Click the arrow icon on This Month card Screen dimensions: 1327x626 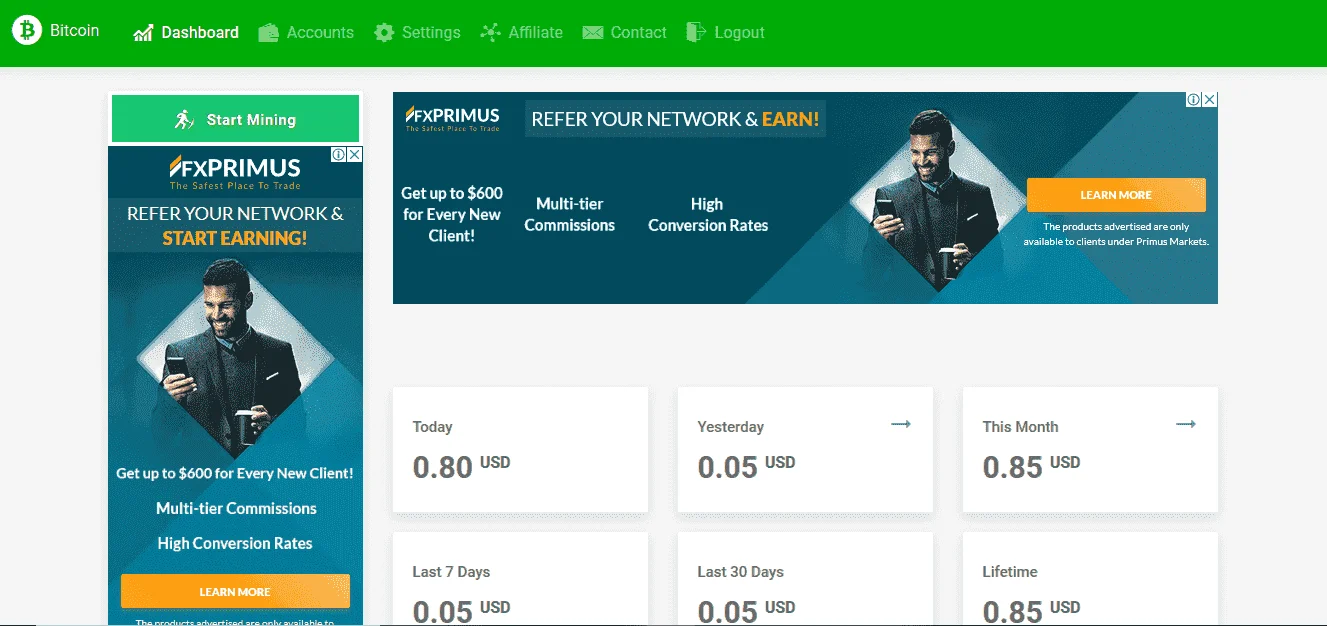click(1186, 424)
